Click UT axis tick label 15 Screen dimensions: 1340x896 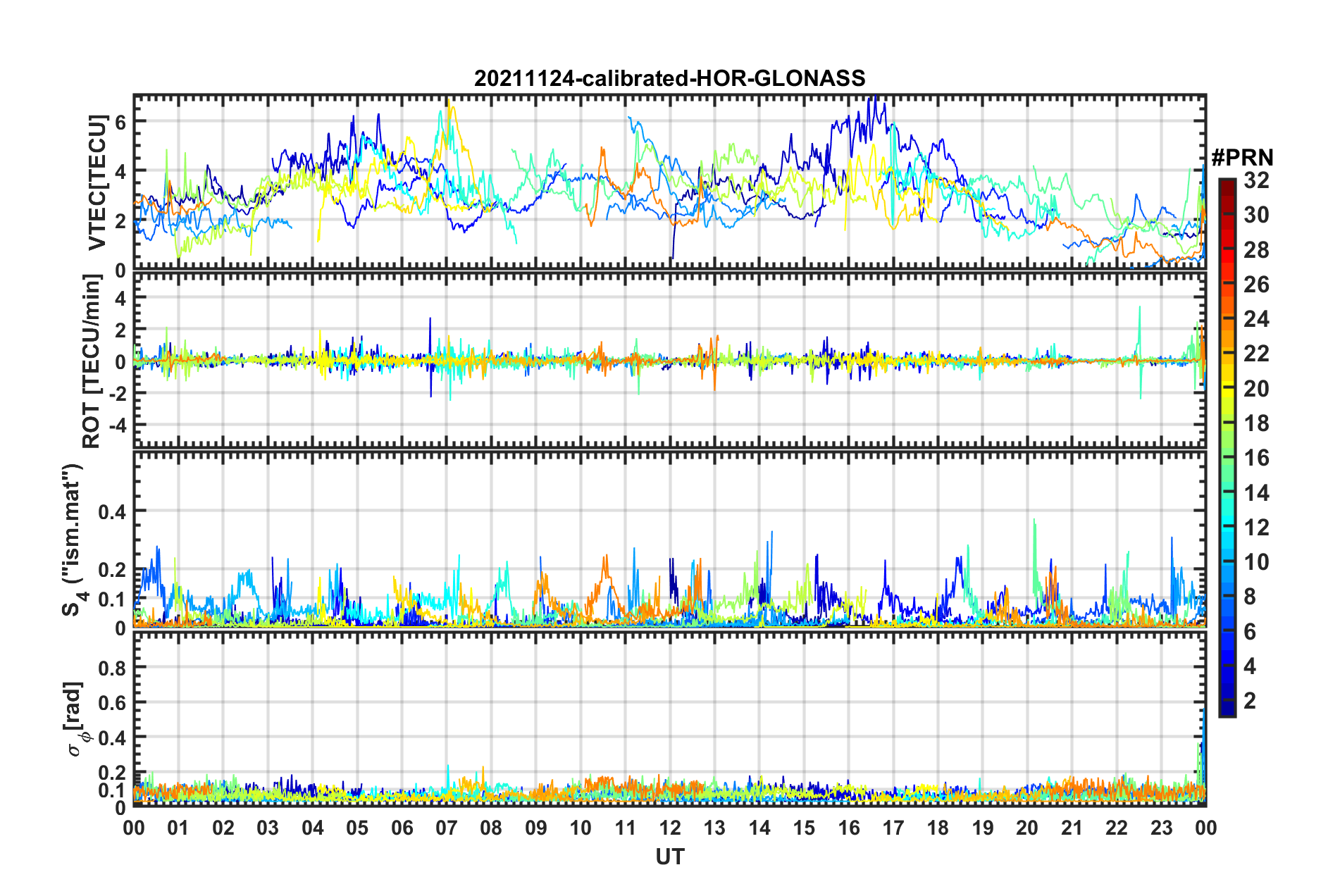coord(804,828)
